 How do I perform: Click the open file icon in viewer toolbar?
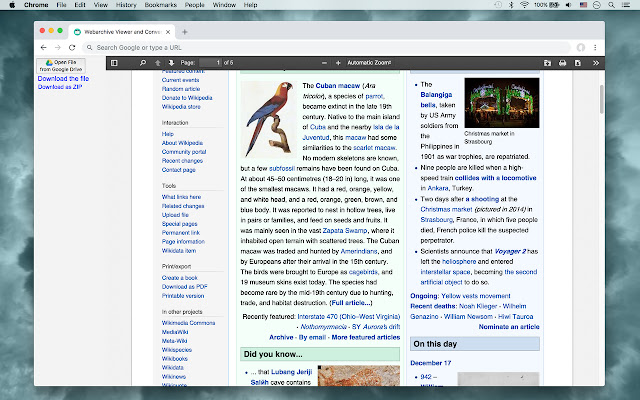[547, 63]
